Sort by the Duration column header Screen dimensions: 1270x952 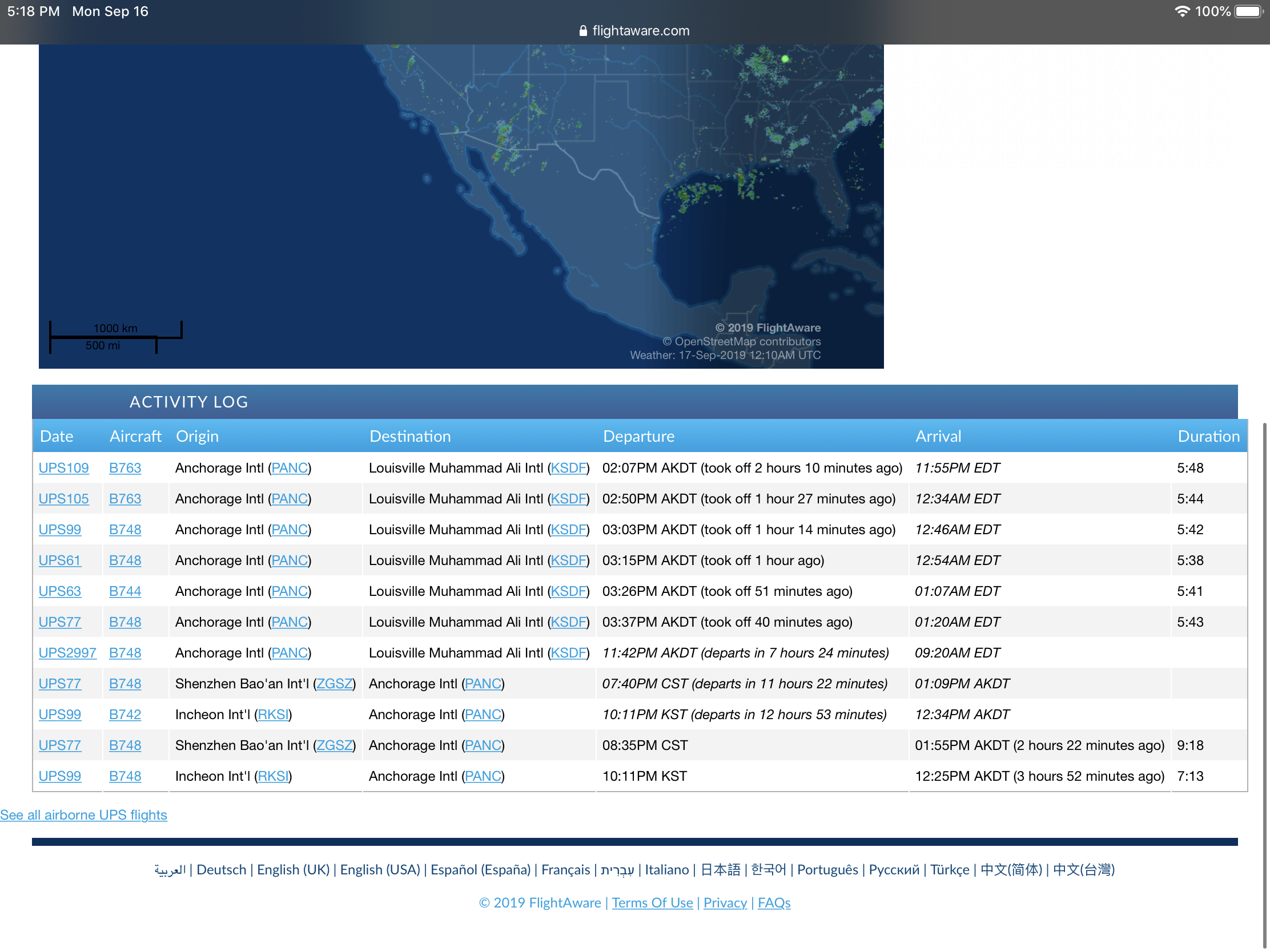[1208, 437]
